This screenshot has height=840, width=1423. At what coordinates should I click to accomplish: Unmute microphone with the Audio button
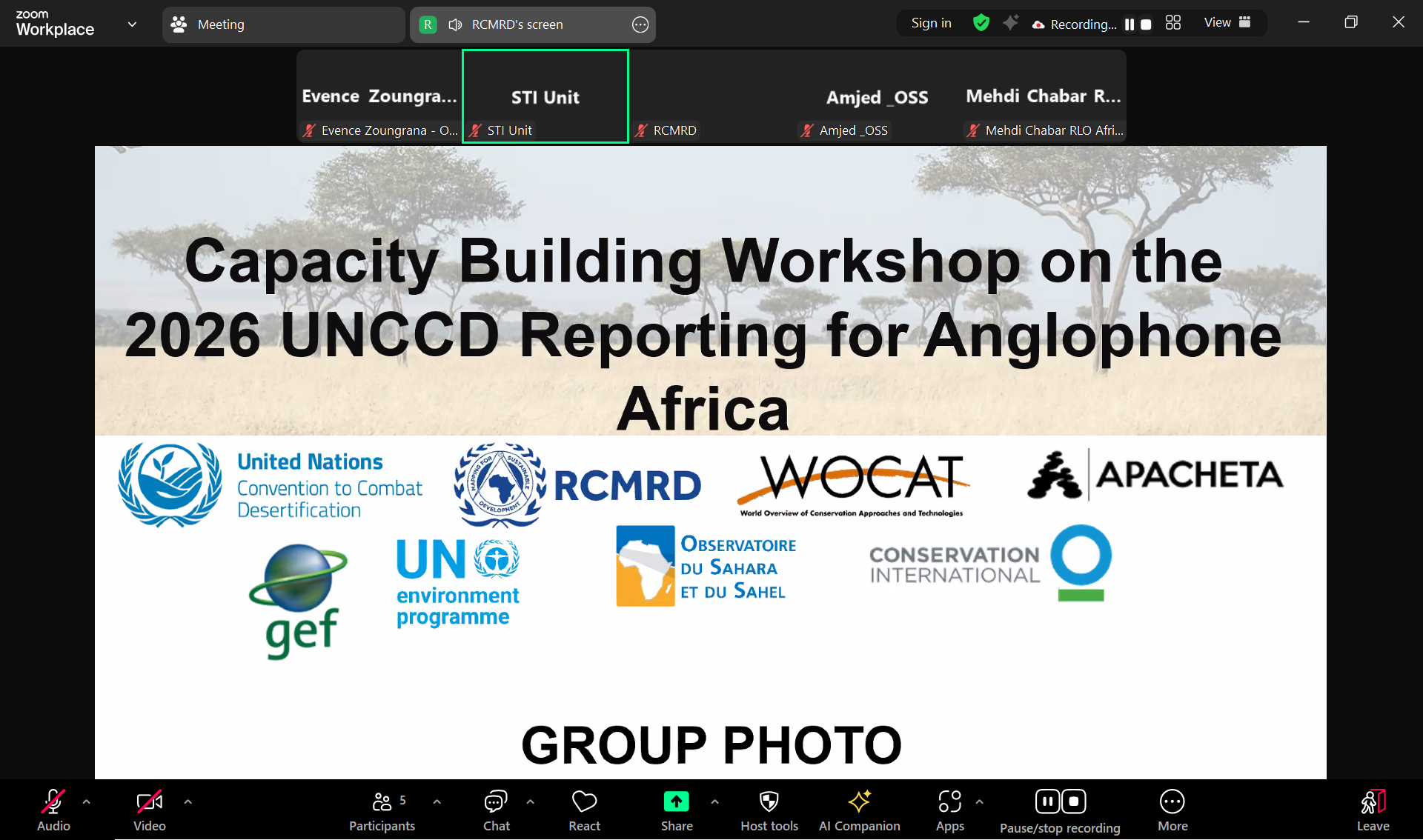pyautogui.click(x=53, y=810)
